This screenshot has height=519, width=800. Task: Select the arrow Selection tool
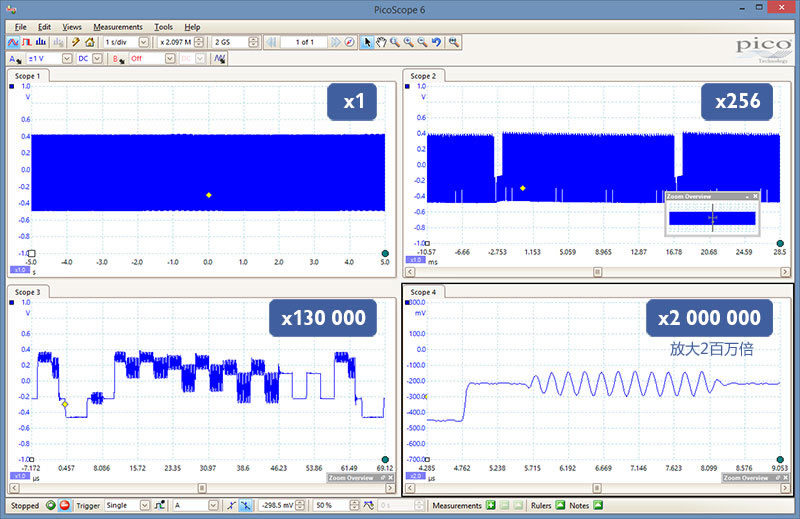(x=367, y=42)
